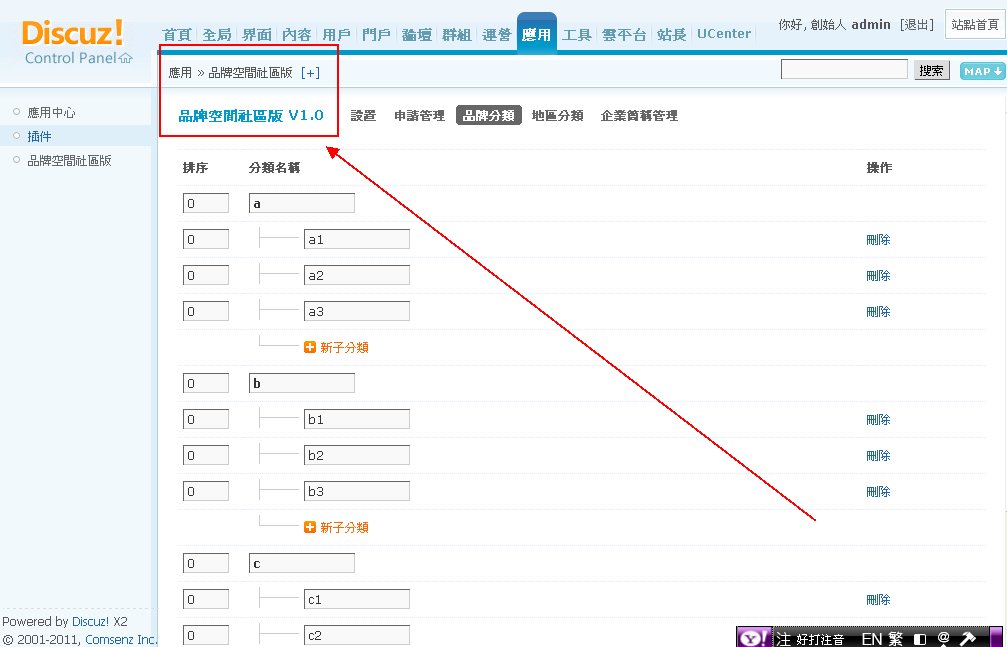This screenshot has width=1007, height=647.
Task: Delete subcategory a3 via 刪除
Action: click(x=878, y=312)
